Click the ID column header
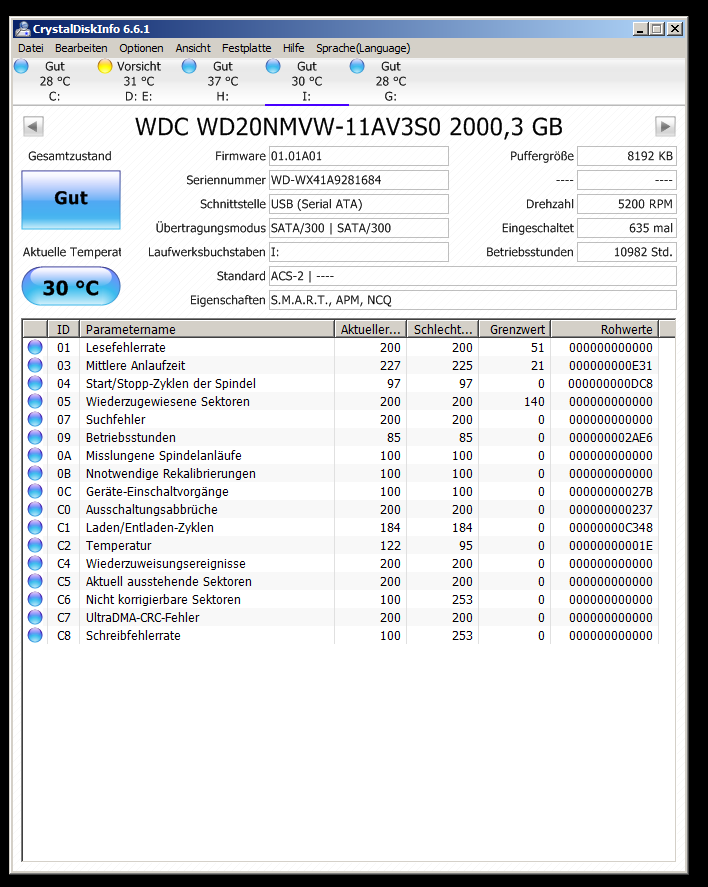The width and height of the screenshot is (708, 887). tap(63, 329)
